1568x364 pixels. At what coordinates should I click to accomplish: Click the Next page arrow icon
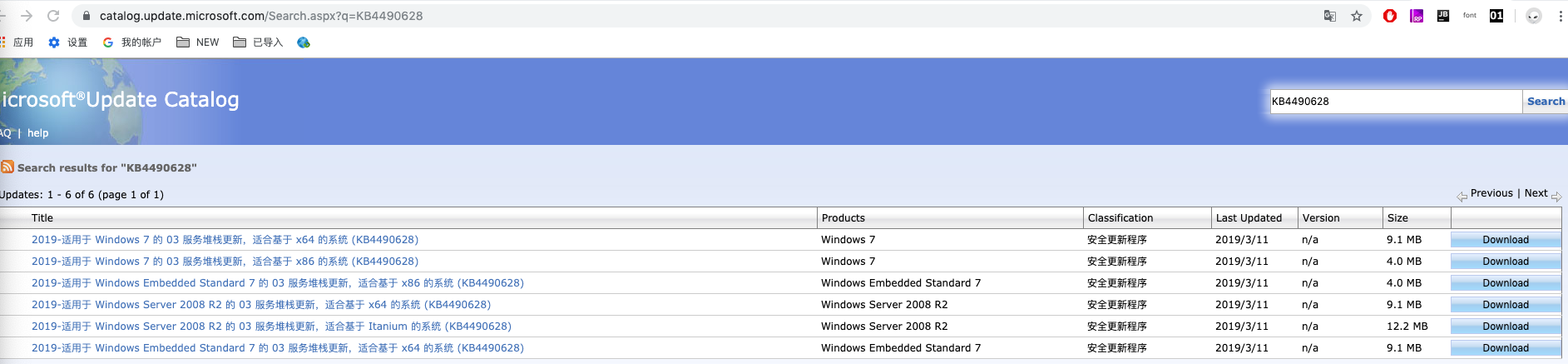[x=1556, y=197]
